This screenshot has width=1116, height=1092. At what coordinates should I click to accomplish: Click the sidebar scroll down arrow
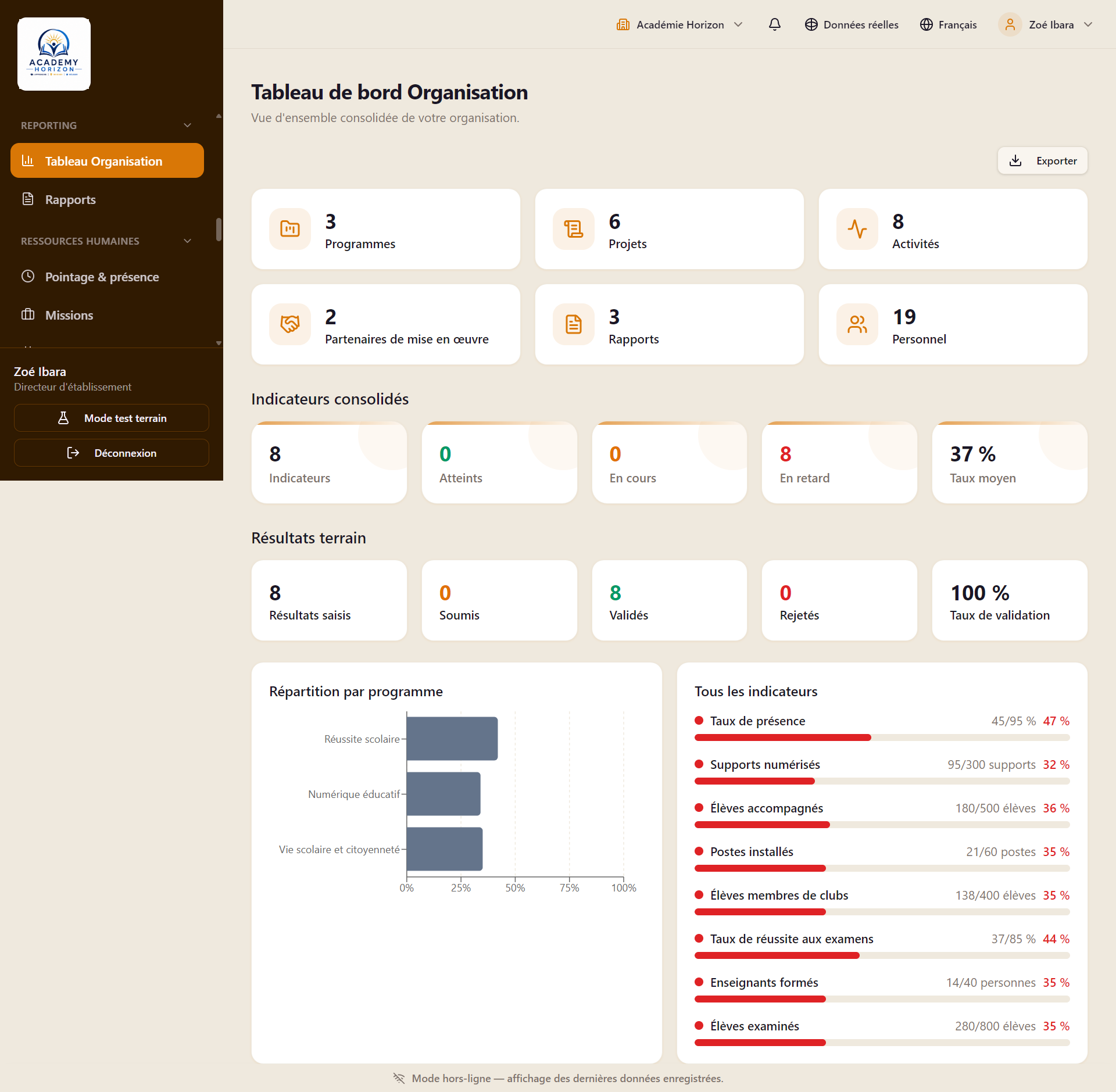(219, 343)
